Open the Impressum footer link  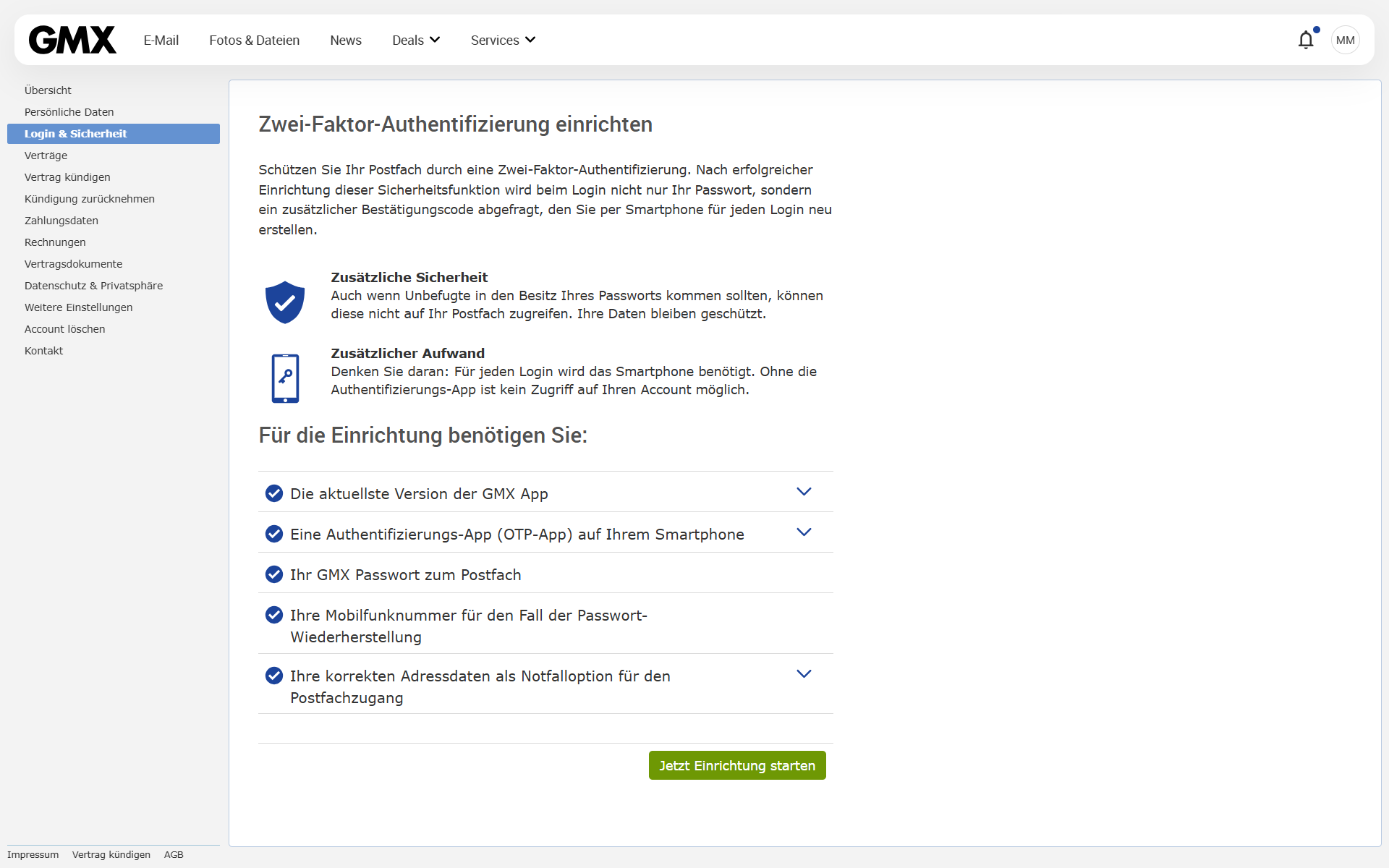[x=33, y=855]
